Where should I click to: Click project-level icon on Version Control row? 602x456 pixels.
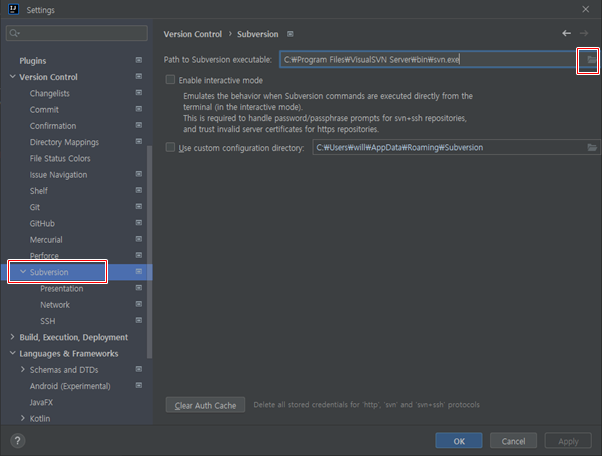139,76
